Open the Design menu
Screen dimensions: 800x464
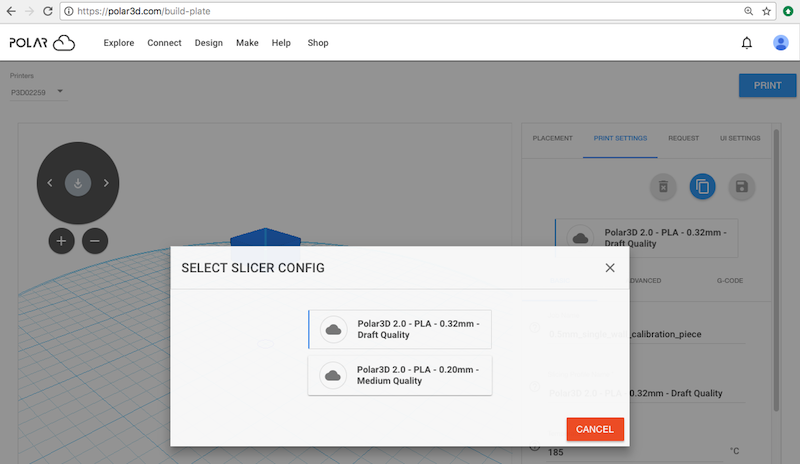[x=209, y=43]
